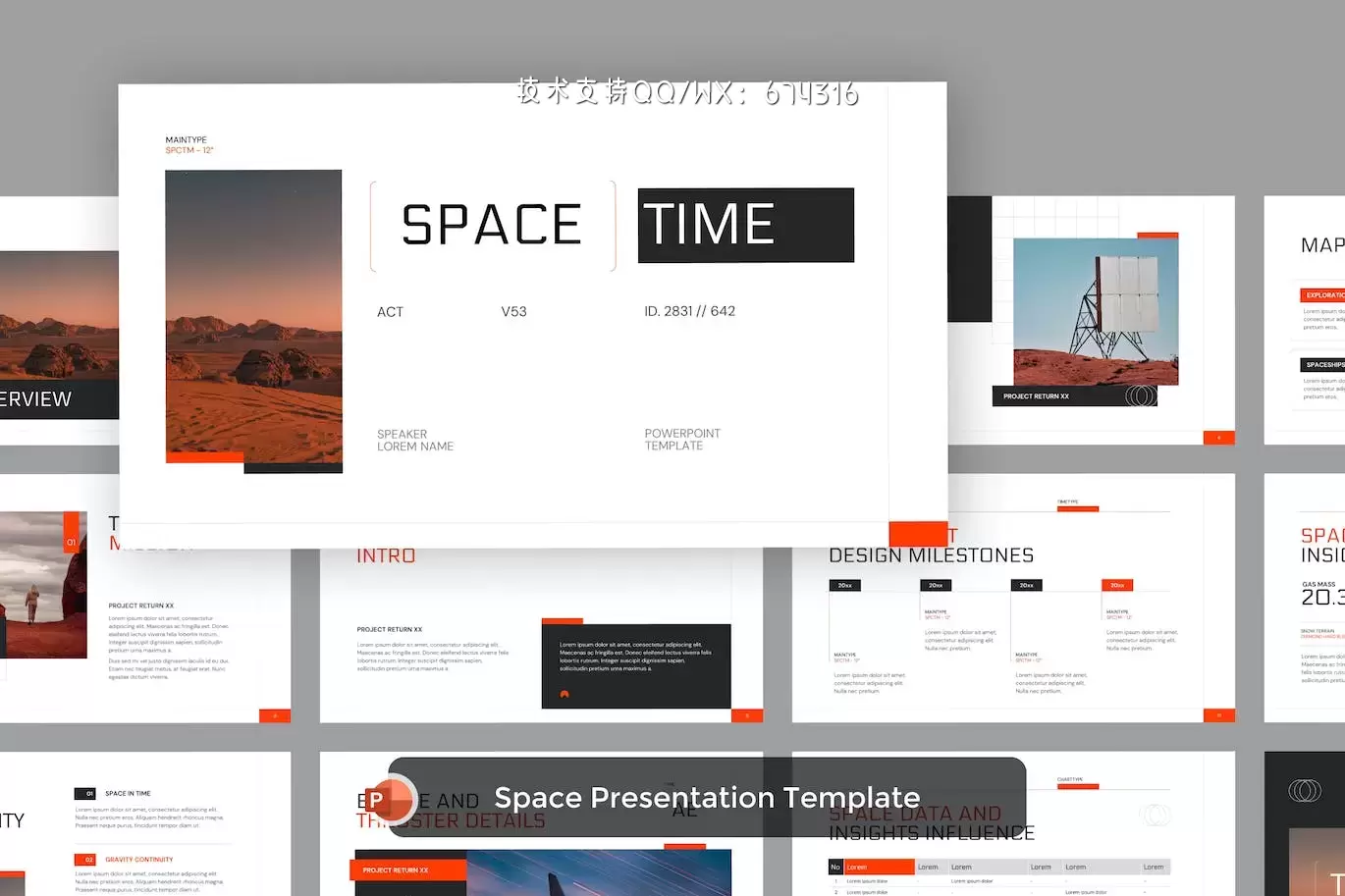Select the "MAINTYPE" heading on cover slide

[186, 140]
